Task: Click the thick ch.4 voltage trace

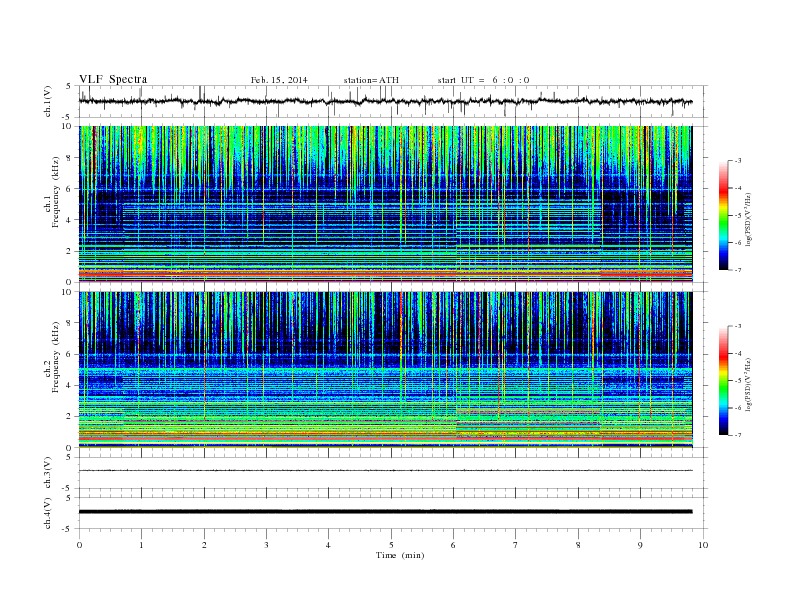Action: 385,512
